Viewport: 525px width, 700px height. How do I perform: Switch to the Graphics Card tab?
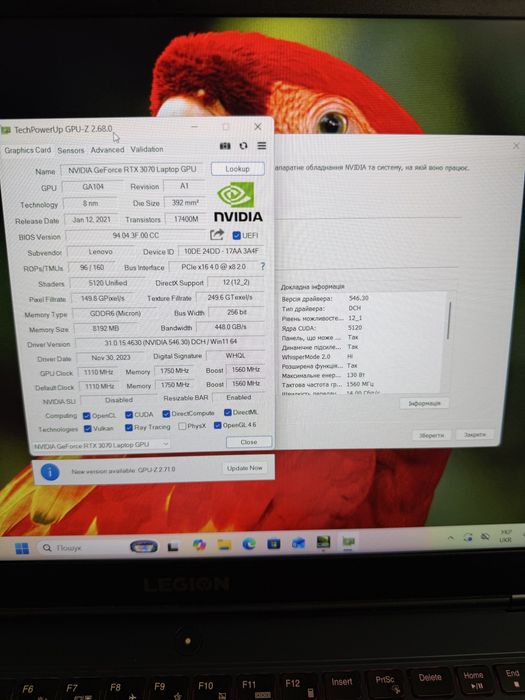(x=28, y=150)
